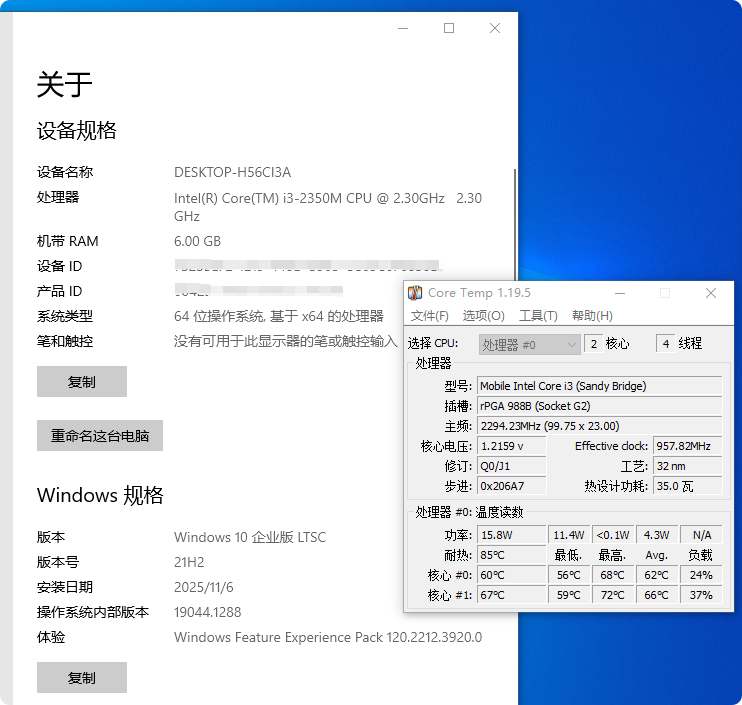The image size is (742, 705).
Task: Click 核心 #1 current temperature 67°C
Action: pos(512,595)
